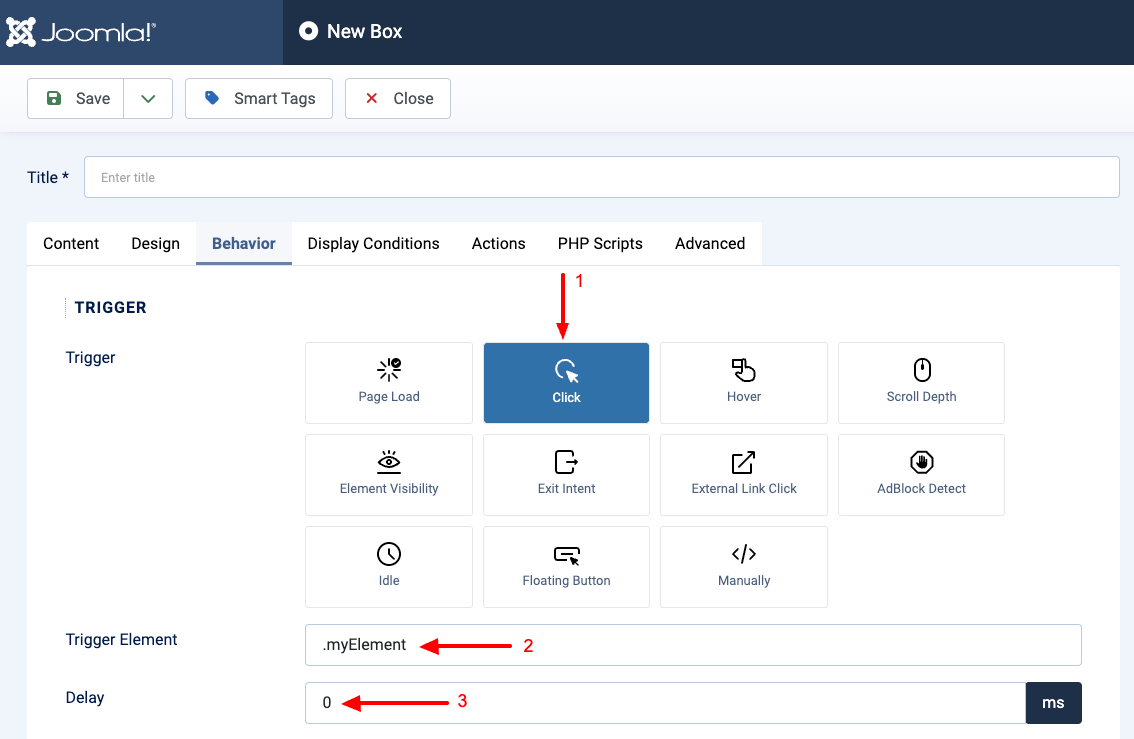The height and width of the screenshot is (739, 1134).
Task: Go to Display Conditions tab
Action: pos(373,244)
